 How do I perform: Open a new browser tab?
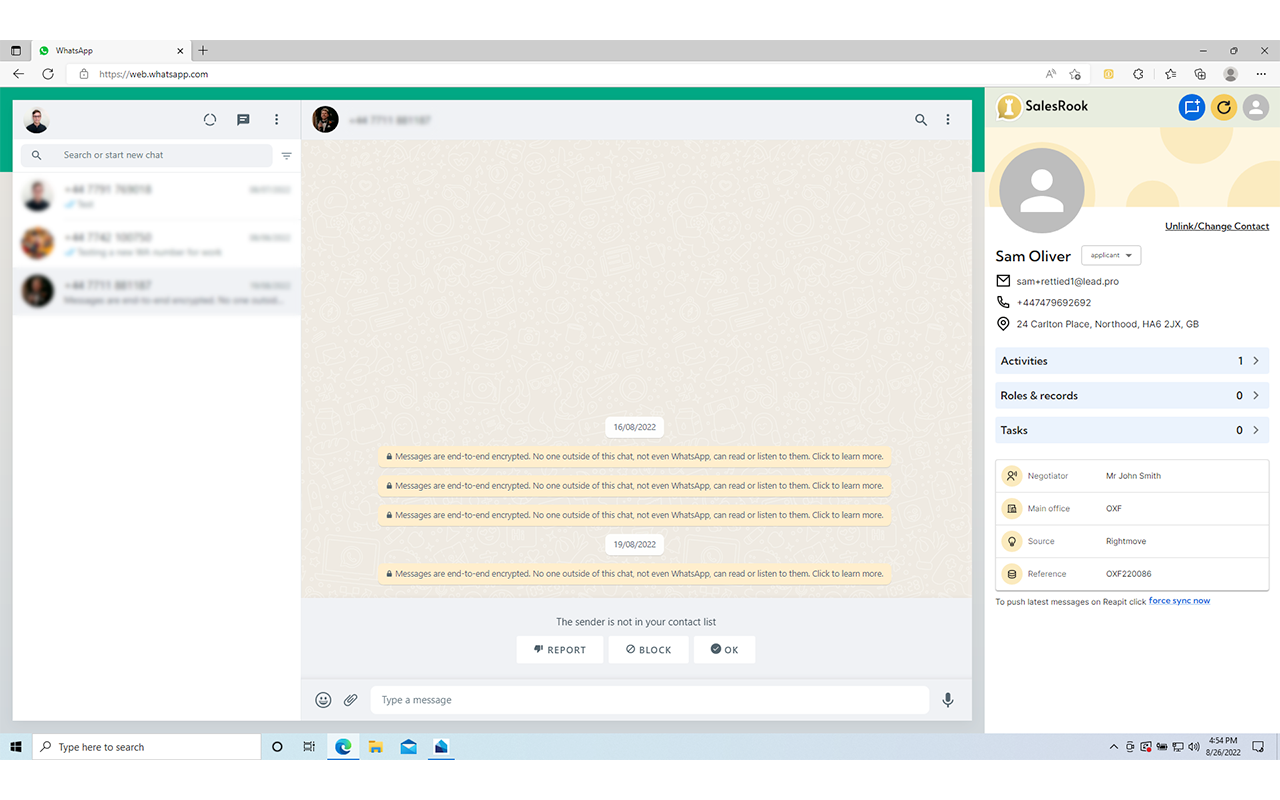(203, 50)
